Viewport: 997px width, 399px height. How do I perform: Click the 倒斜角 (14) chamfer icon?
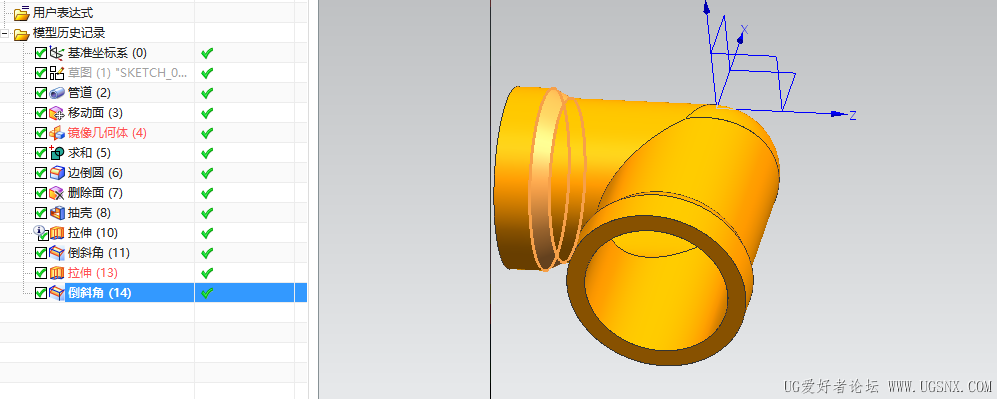point(57,293)
